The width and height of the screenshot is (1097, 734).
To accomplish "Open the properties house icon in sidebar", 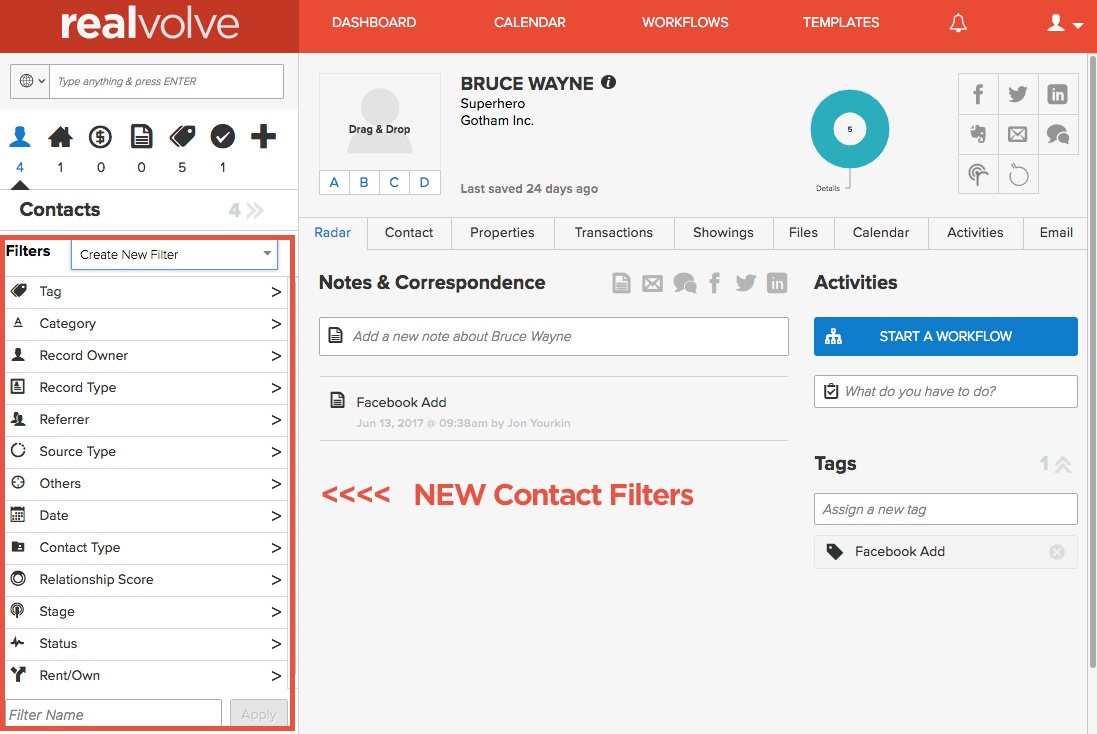I will tap(60, 137).
